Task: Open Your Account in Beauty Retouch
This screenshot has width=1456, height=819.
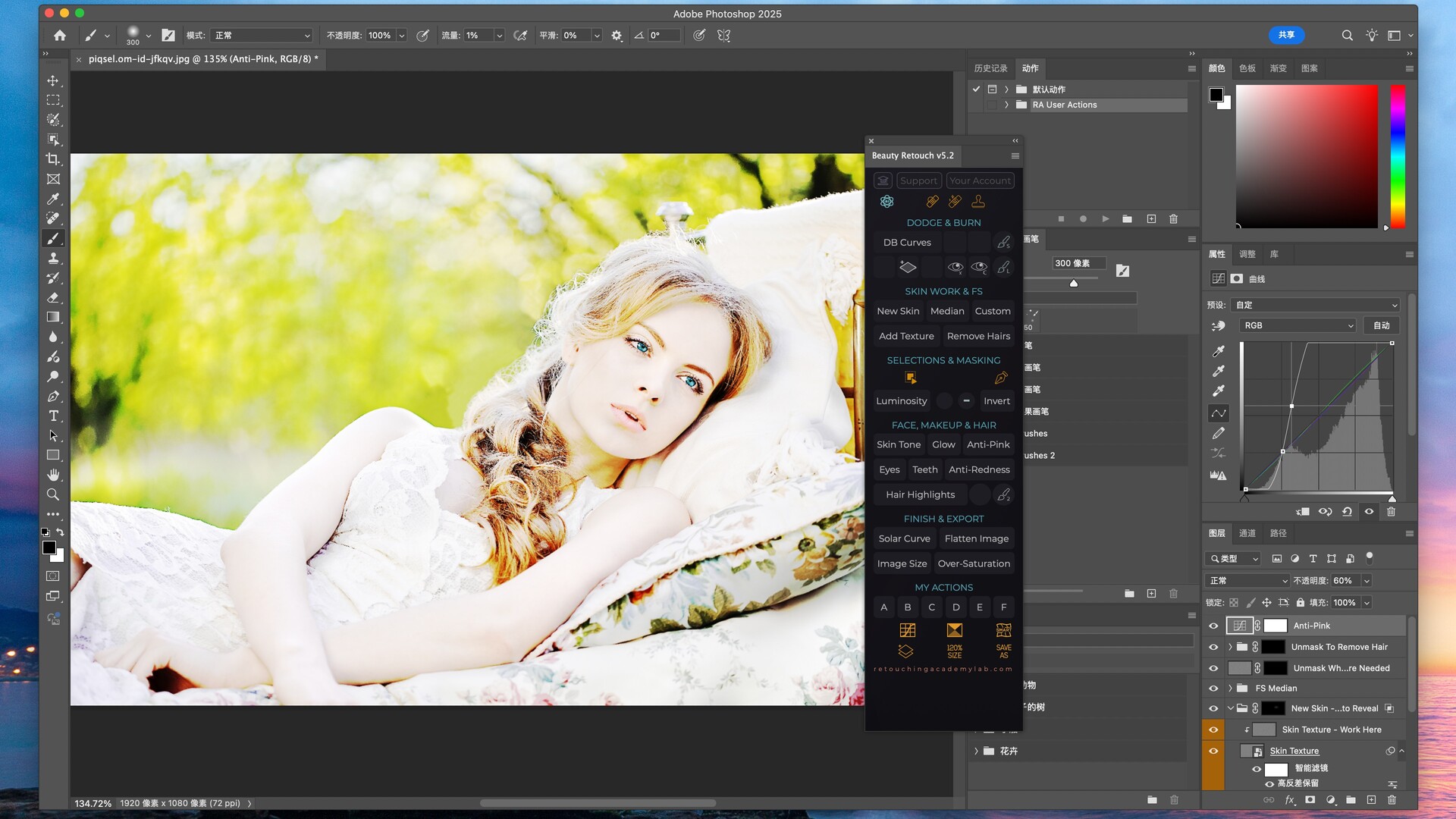Action: 980,180
